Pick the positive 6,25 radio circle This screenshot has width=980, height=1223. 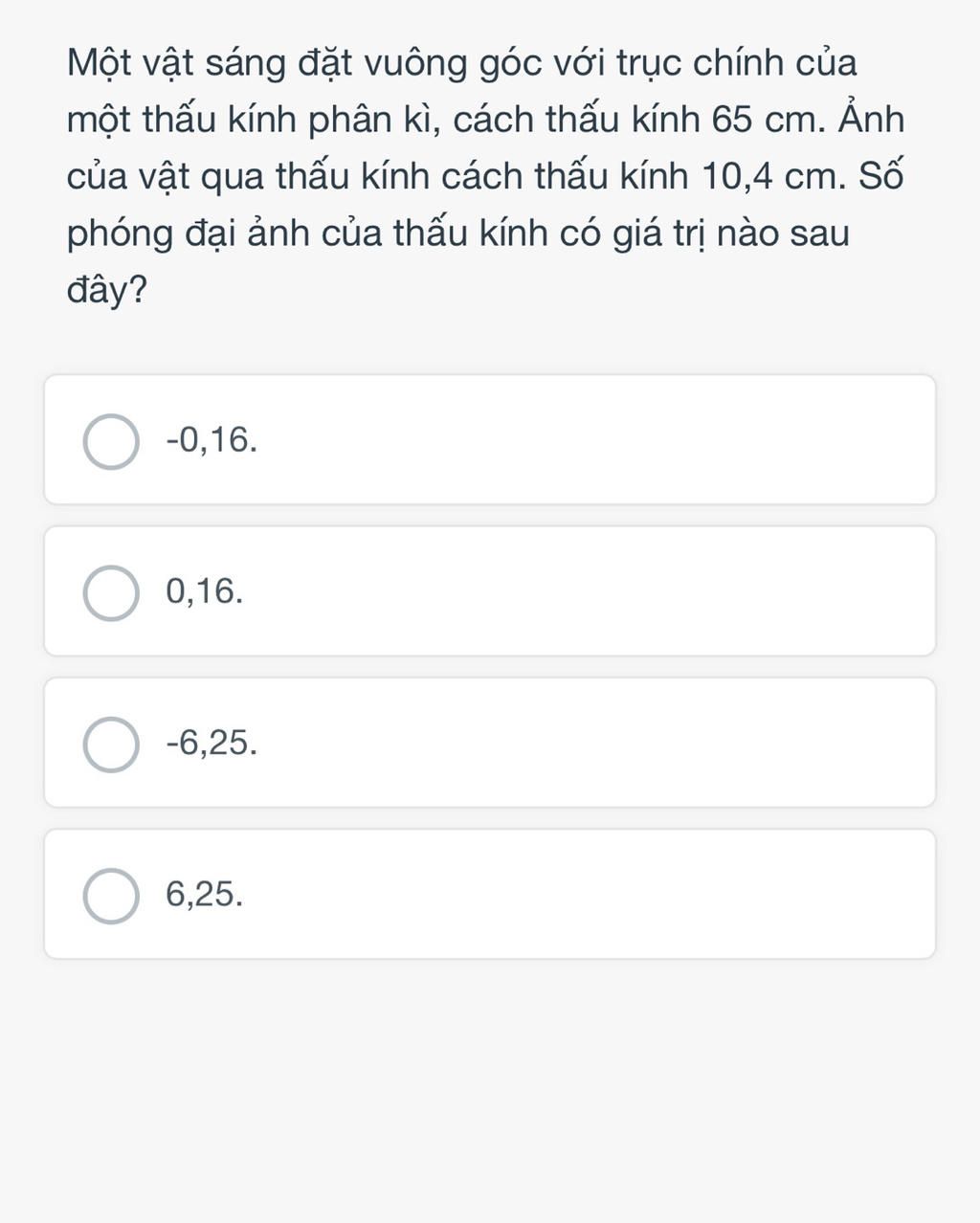(111, 897)
